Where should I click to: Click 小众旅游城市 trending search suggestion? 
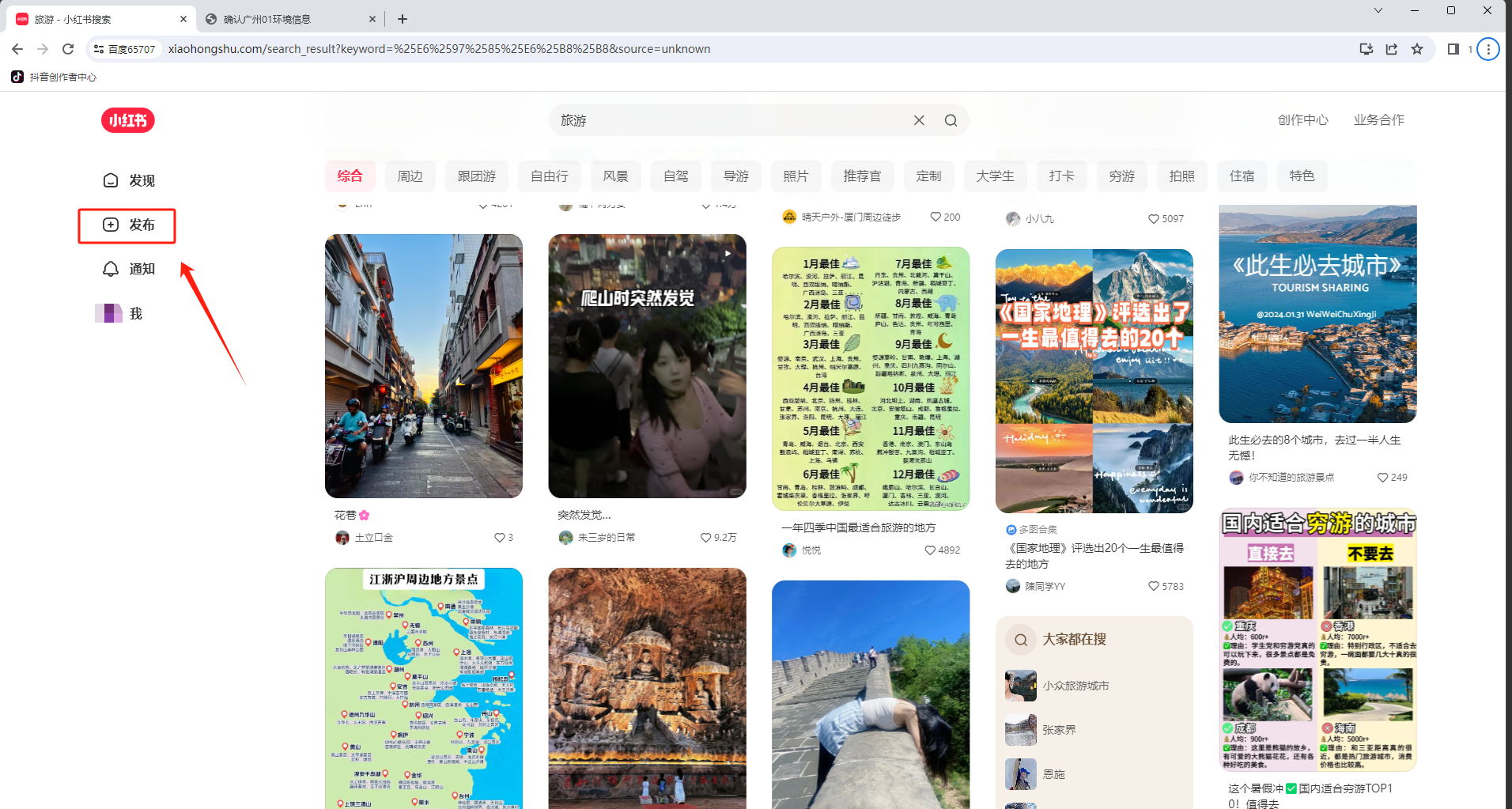tap(1075, 686)
